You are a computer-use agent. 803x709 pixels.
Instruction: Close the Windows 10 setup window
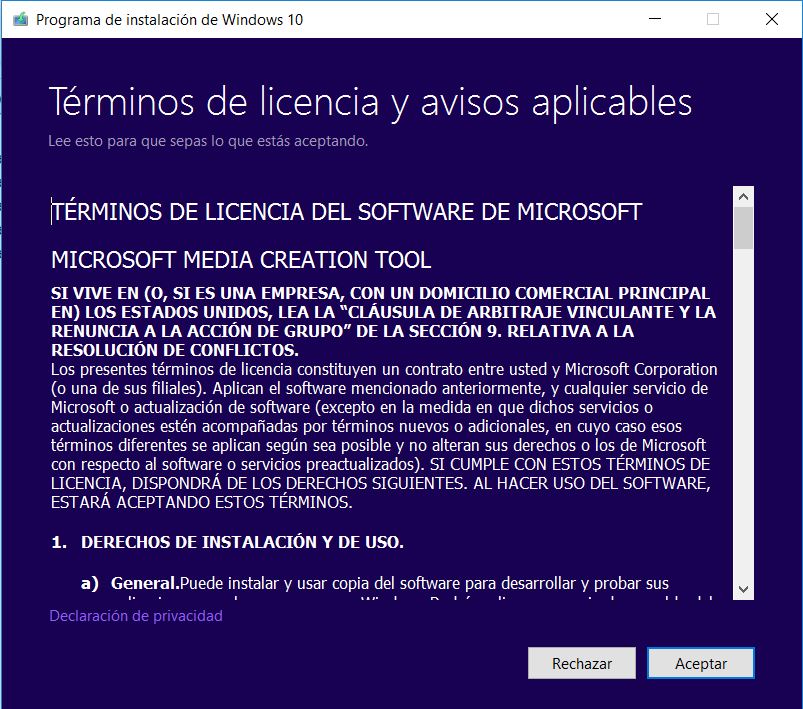pos(771,19)
